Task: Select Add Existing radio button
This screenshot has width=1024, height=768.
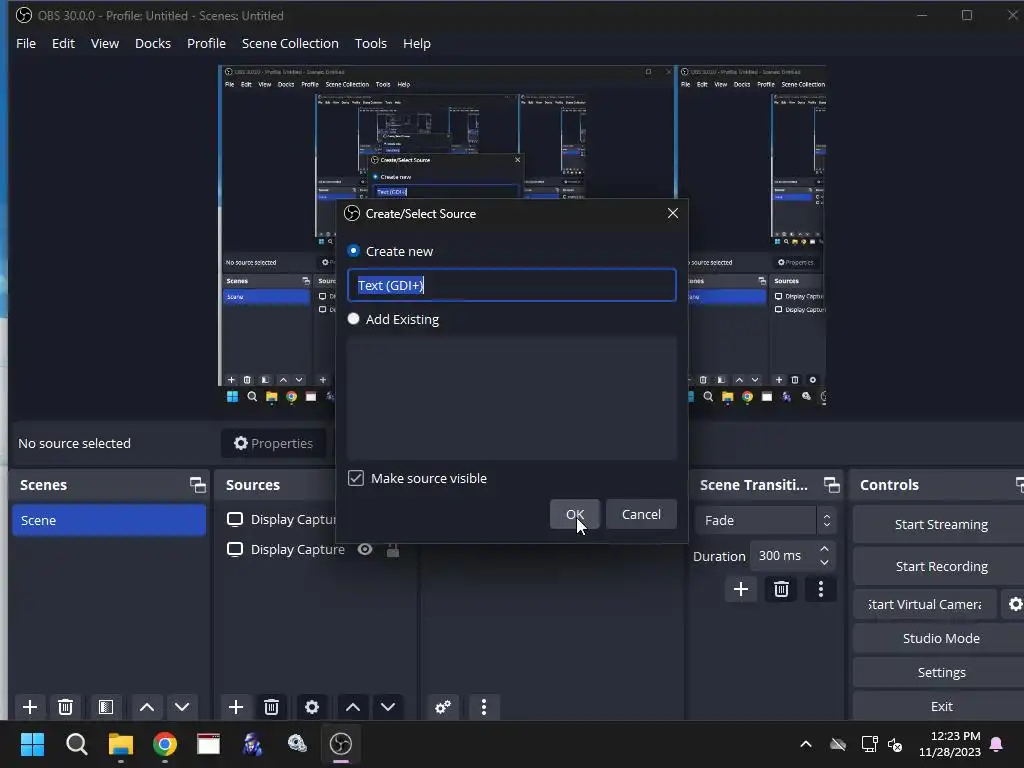Action: click(x=354, y=319)
